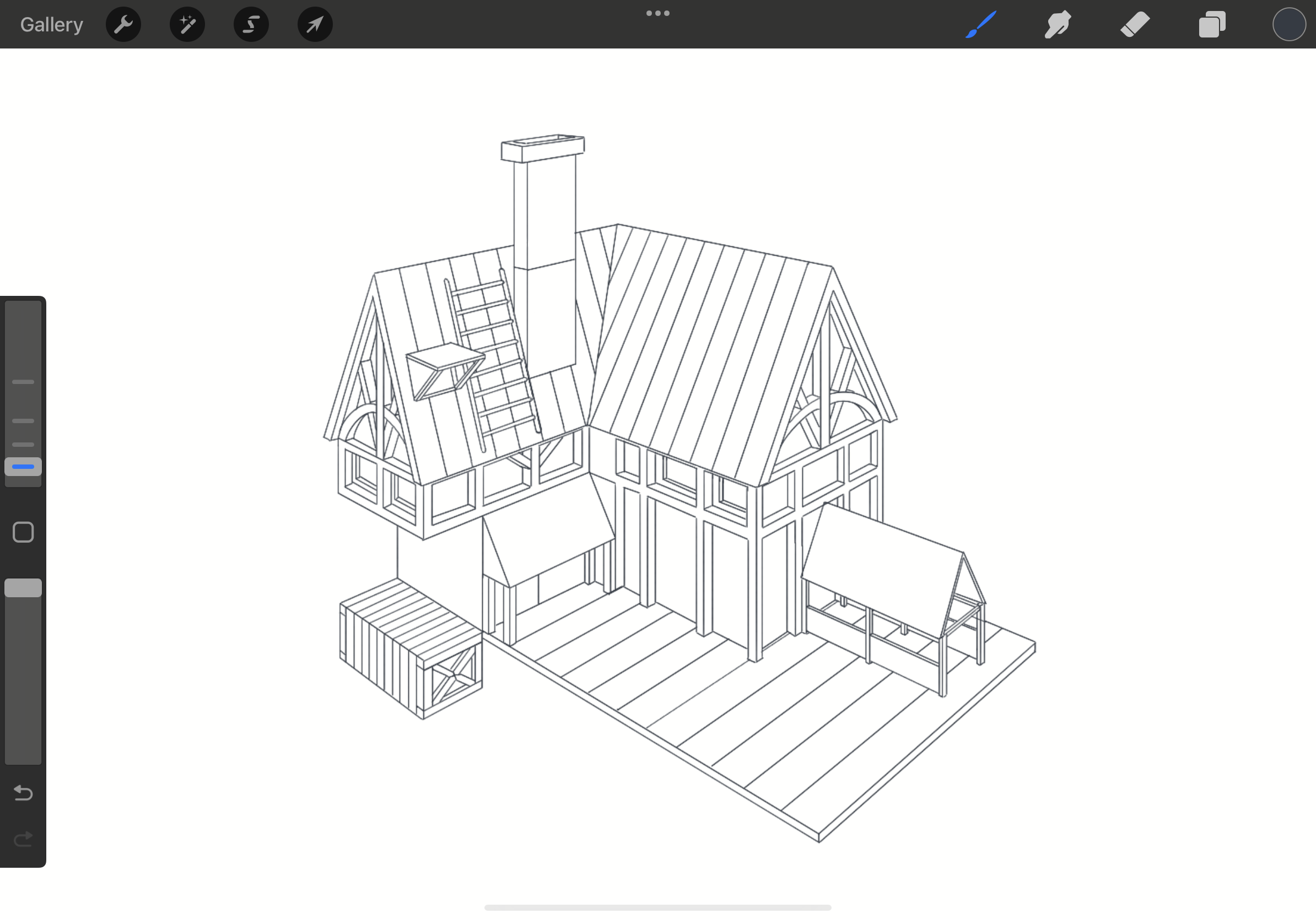
Task: Redo the undone action
Action: (23, 839)
